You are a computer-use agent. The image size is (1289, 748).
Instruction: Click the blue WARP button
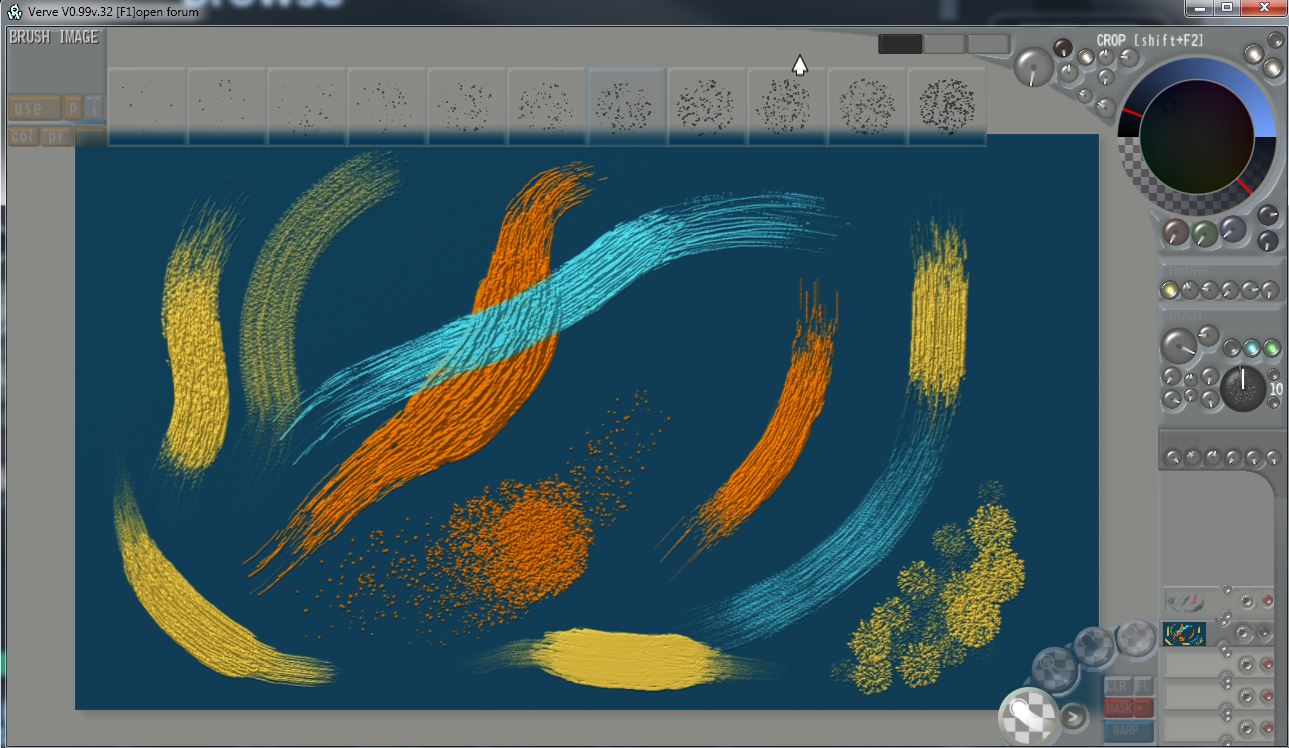pyautogui.click(x=1129, y=731)
